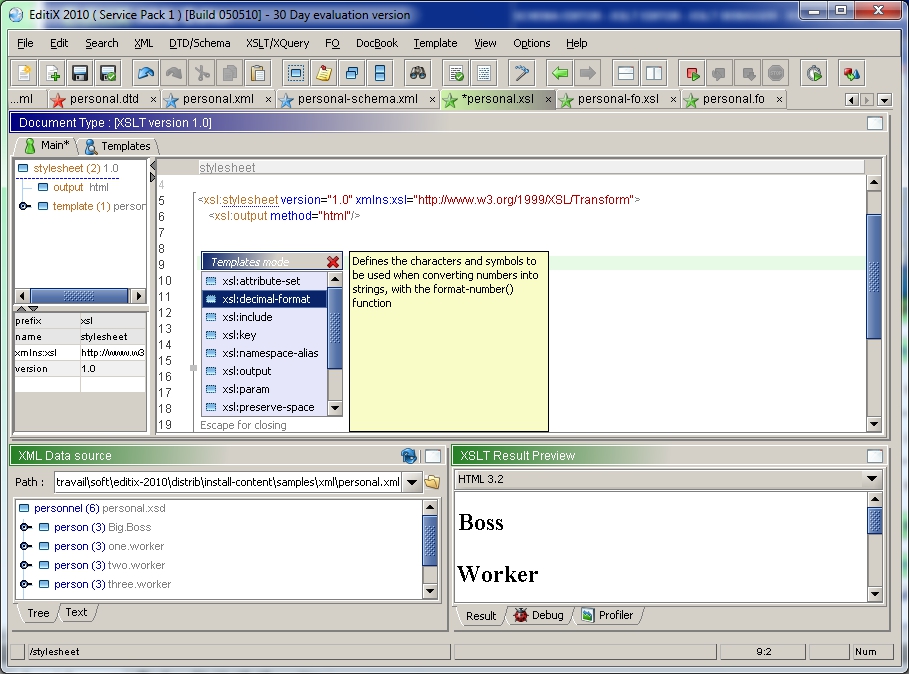Click the Validate document green check icon
Viewport: 909px width, 674px height.
(x=456, y=73)
